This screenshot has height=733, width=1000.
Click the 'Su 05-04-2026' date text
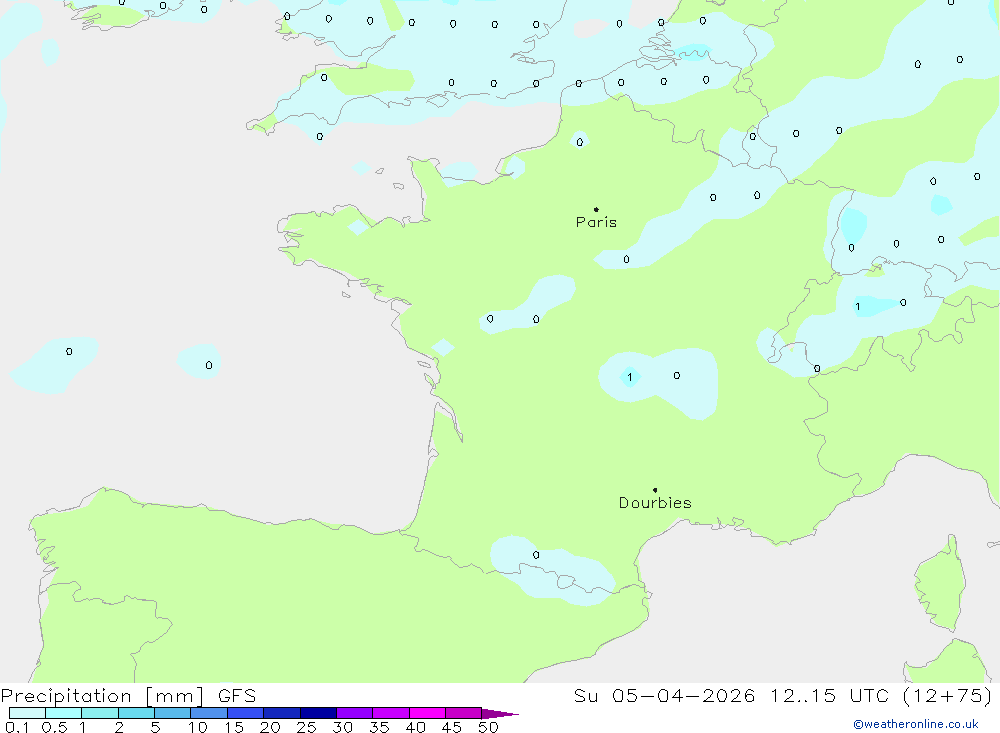point(665,696)
